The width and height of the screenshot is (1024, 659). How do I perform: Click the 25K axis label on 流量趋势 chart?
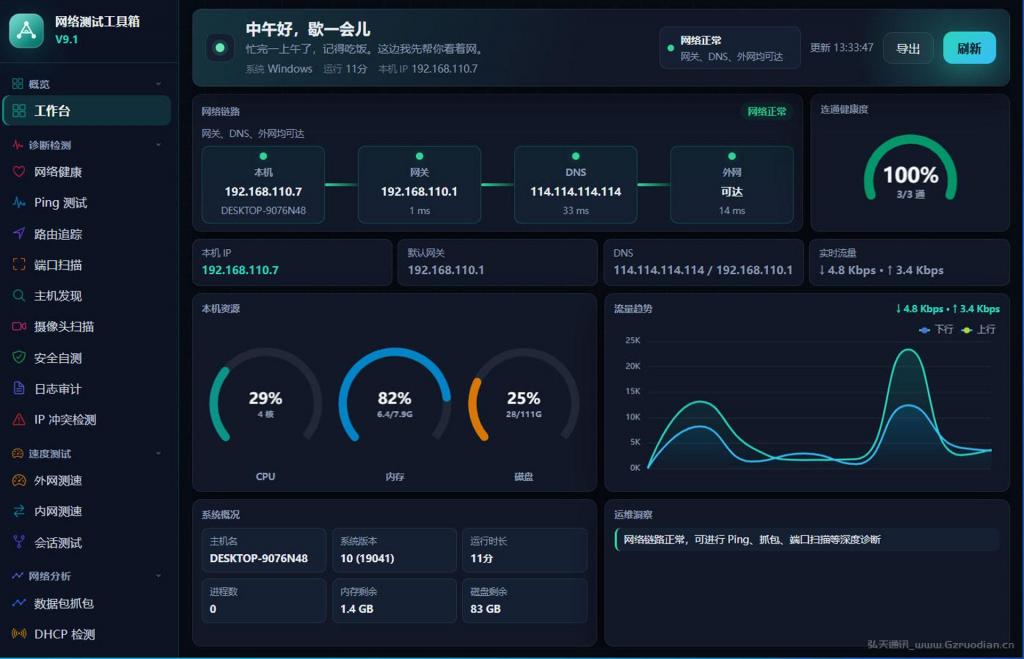[x=633, y=340]
